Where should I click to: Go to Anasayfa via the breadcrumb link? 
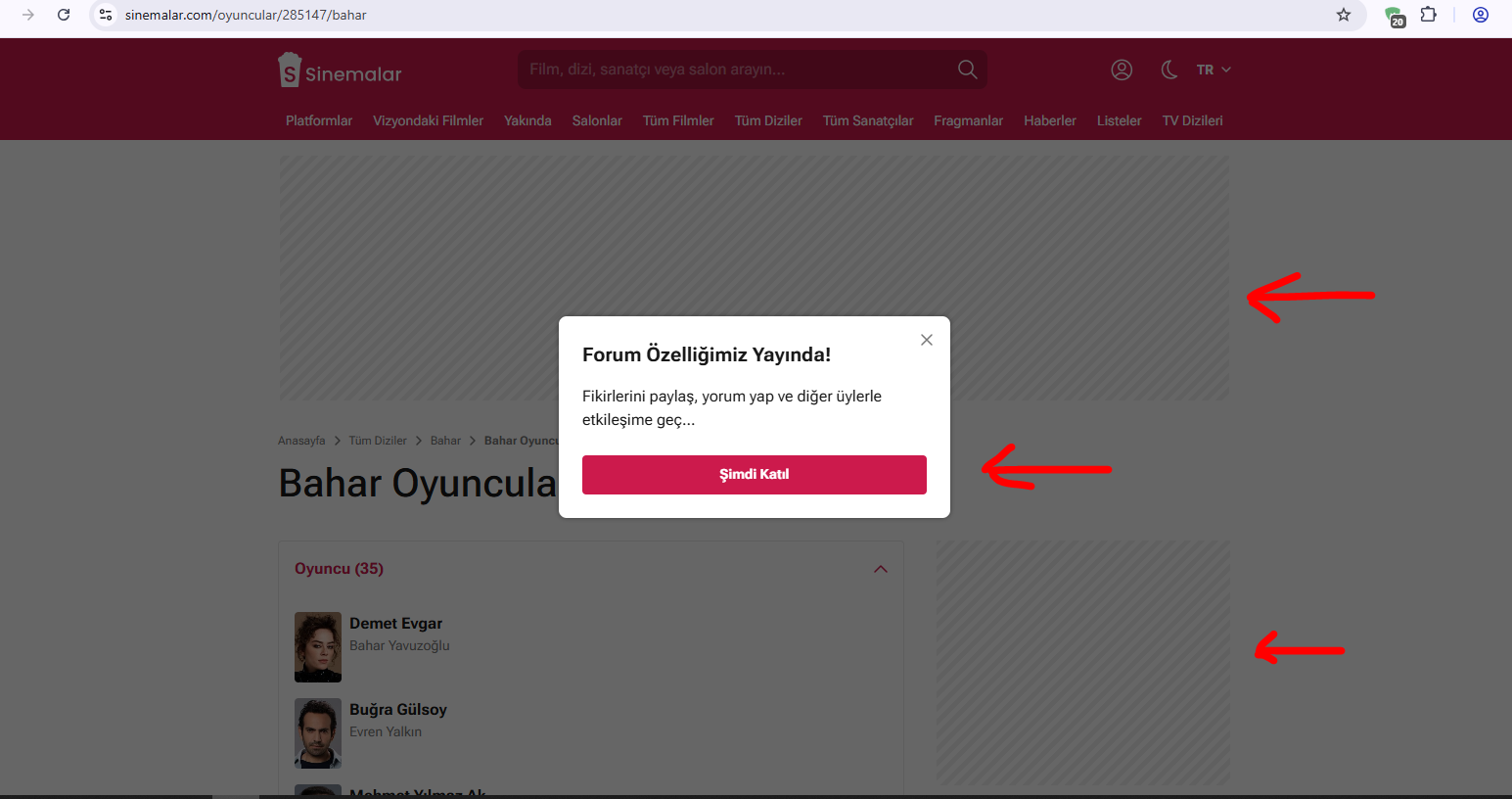(x=301, y=440)
